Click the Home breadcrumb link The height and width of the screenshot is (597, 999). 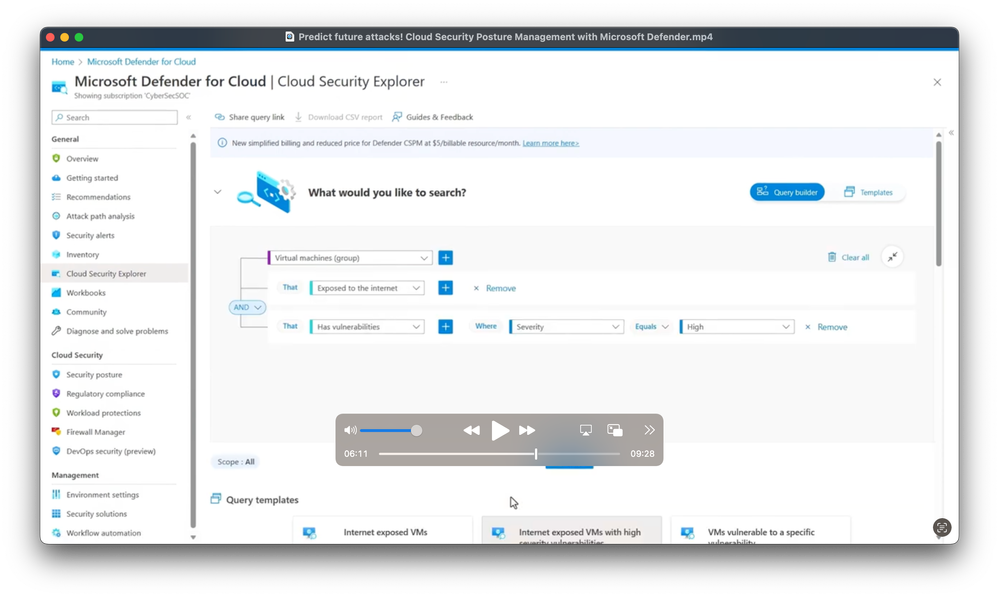tap(63, 62)
